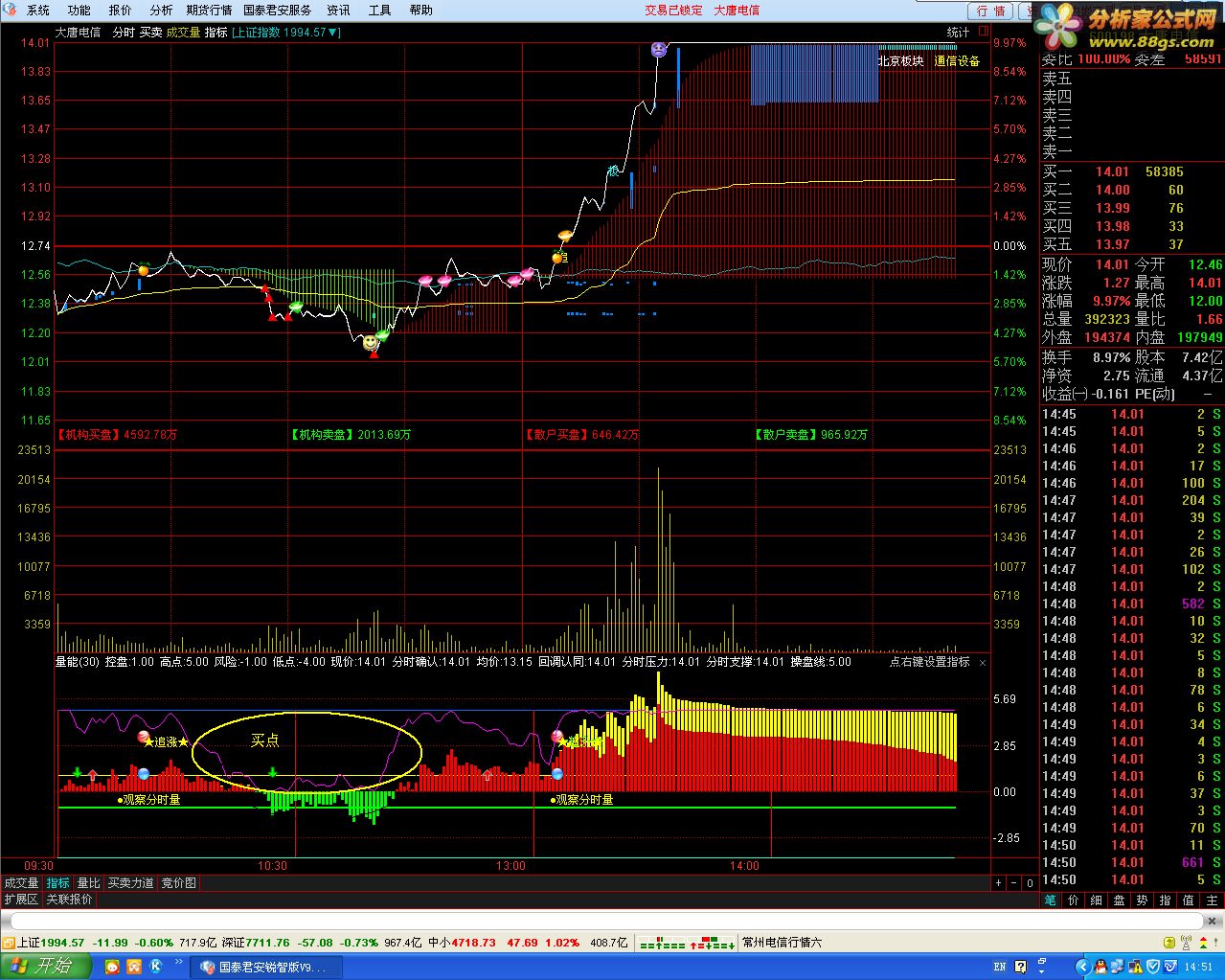Click the small red box icon beside 统计
The width and height of the screenshot is (1225, 980).
[984, 31]
